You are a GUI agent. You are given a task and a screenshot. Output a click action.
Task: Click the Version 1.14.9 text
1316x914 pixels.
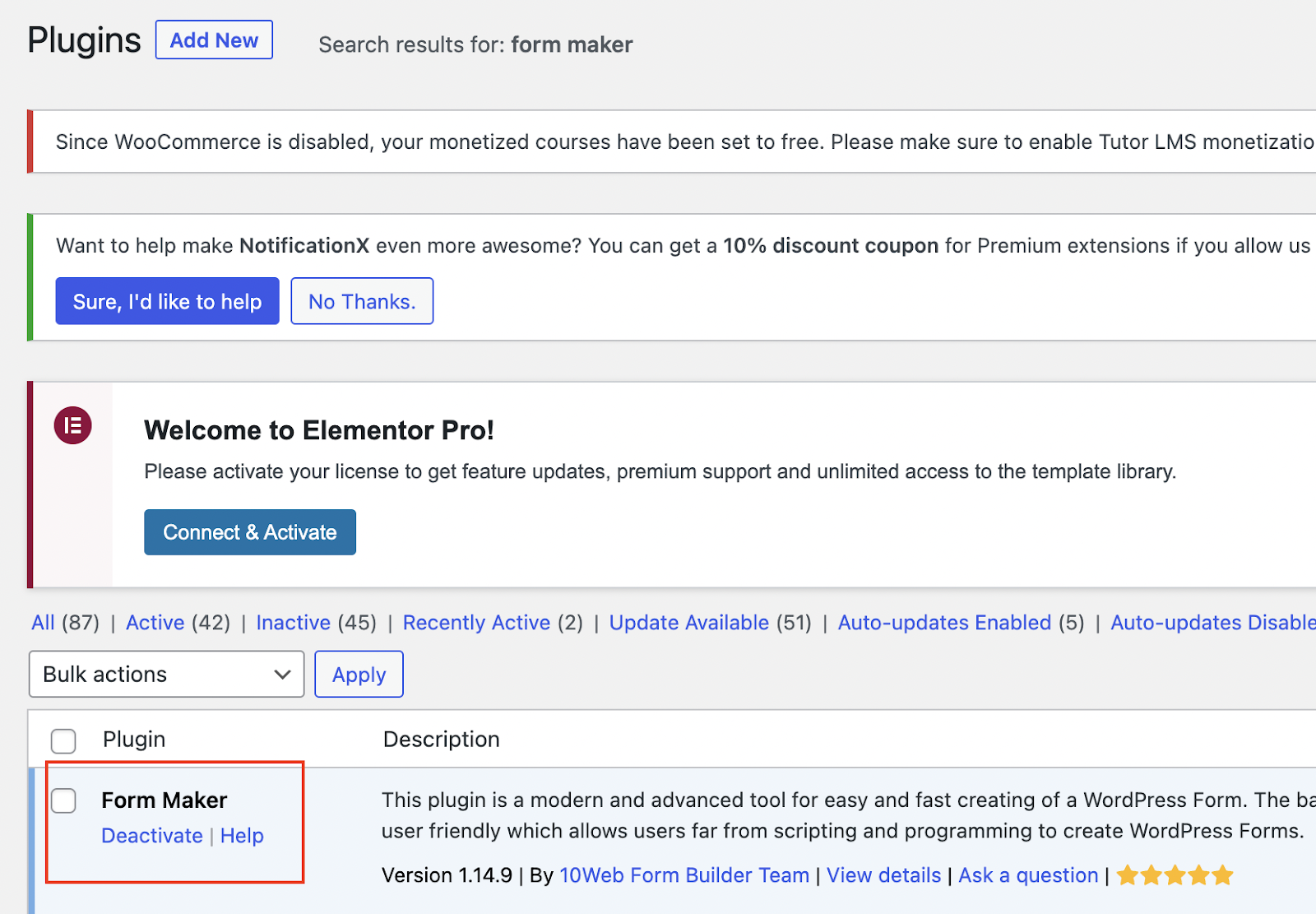click(x=447, y=875)
